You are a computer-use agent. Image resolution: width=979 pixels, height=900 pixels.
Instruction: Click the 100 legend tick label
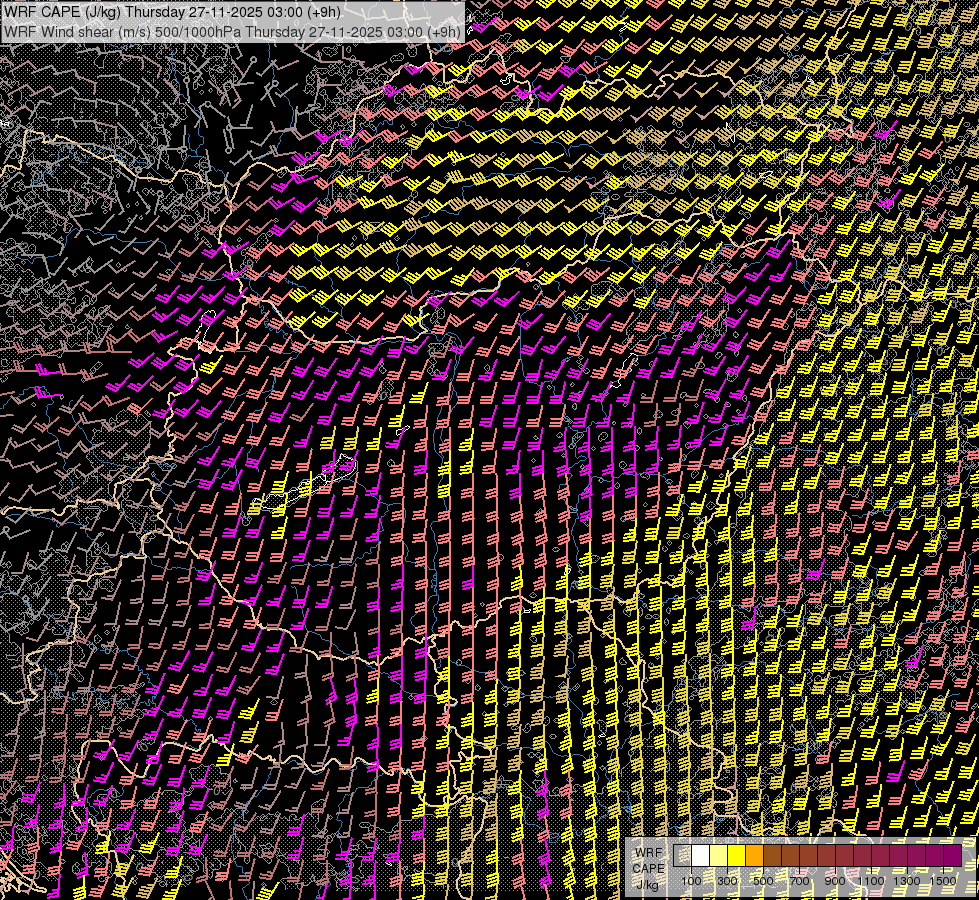coord(691,880)
